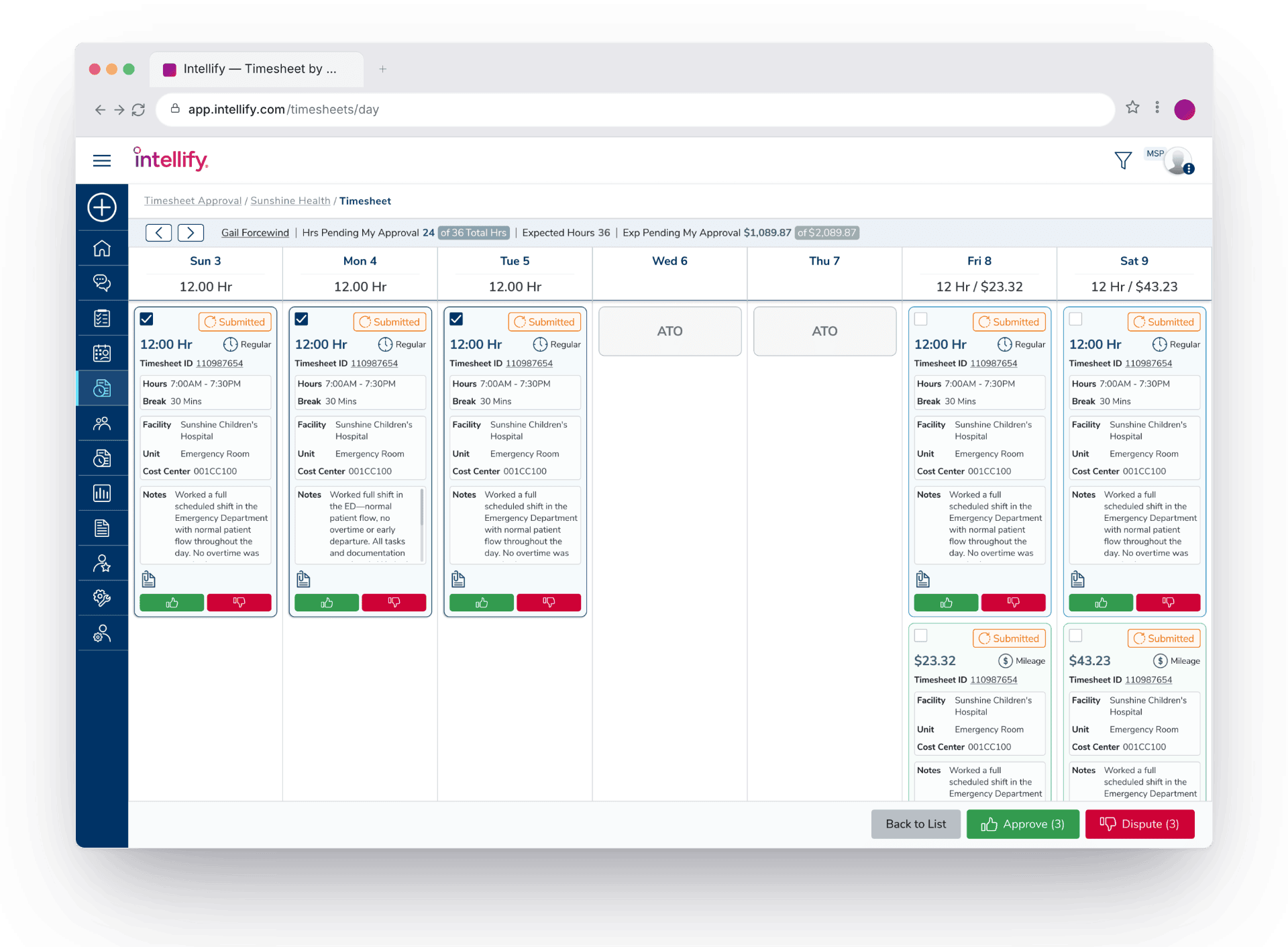This screenshot has height=947, width=1288.
Task: Check the $23.32 mileage checkbox
Action: pos(921,636)
